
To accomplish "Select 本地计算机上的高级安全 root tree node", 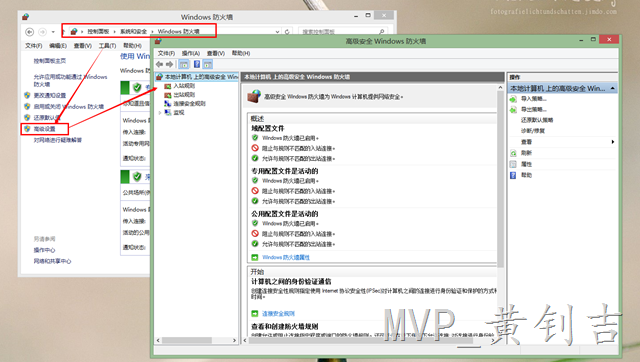I will (x=197, y=77).
